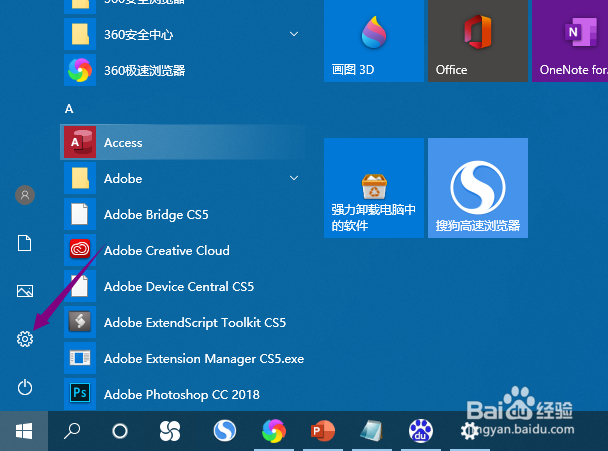Open the Documents icon in Start sidebar
608x451 pixels.
pyautogui.click(x=24, y=243)
